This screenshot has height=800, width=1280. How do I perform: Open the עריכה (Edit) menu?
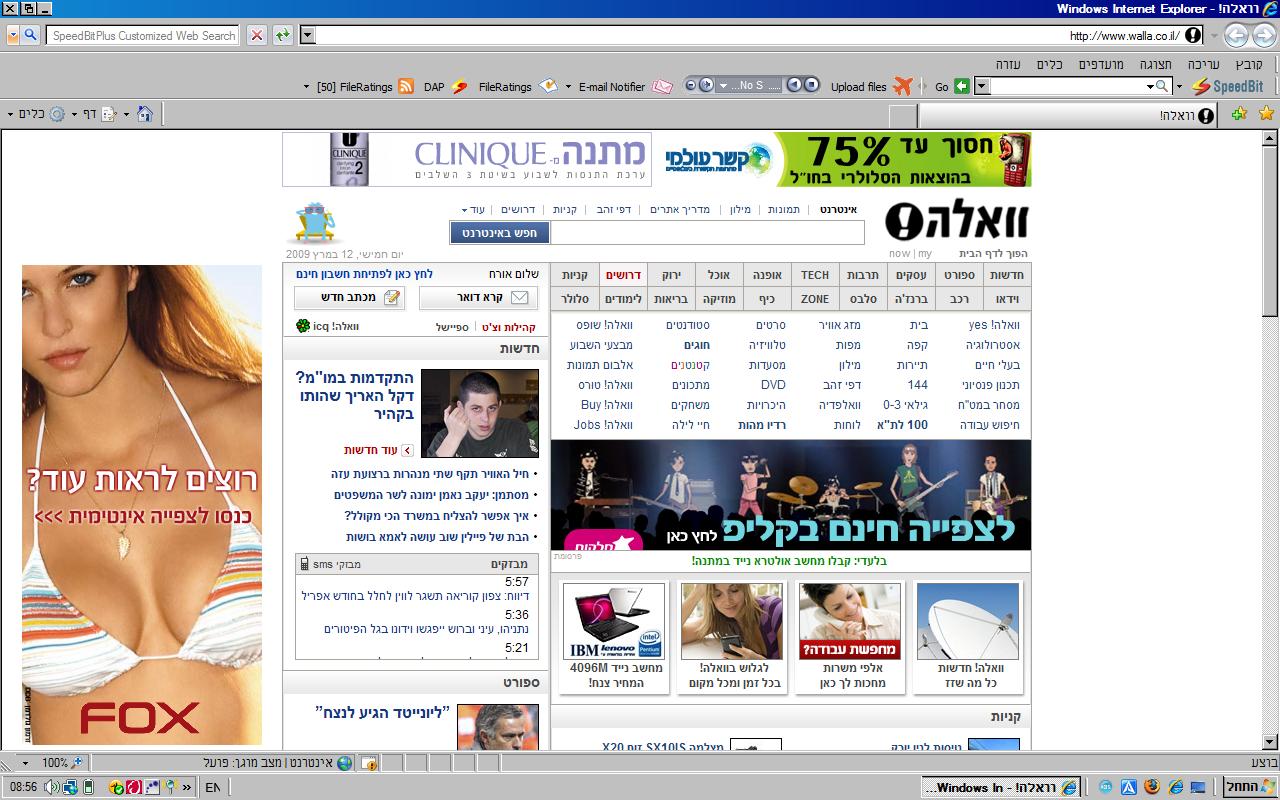[1204, 64]
